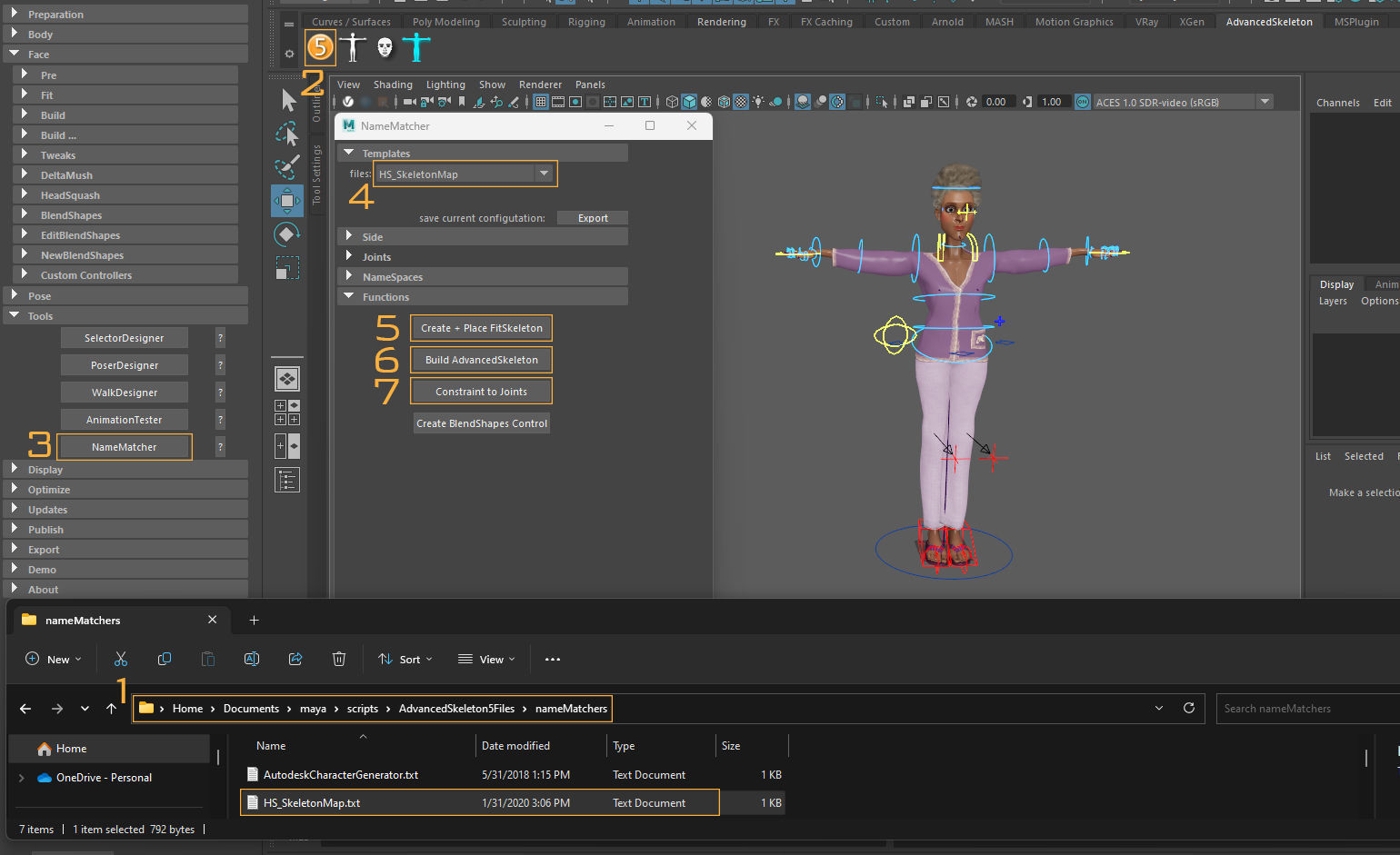Expand the Joints section in NameMatcher
Image resolution: width=1400 pixels, height=855 pixels.
pos(376,257)
